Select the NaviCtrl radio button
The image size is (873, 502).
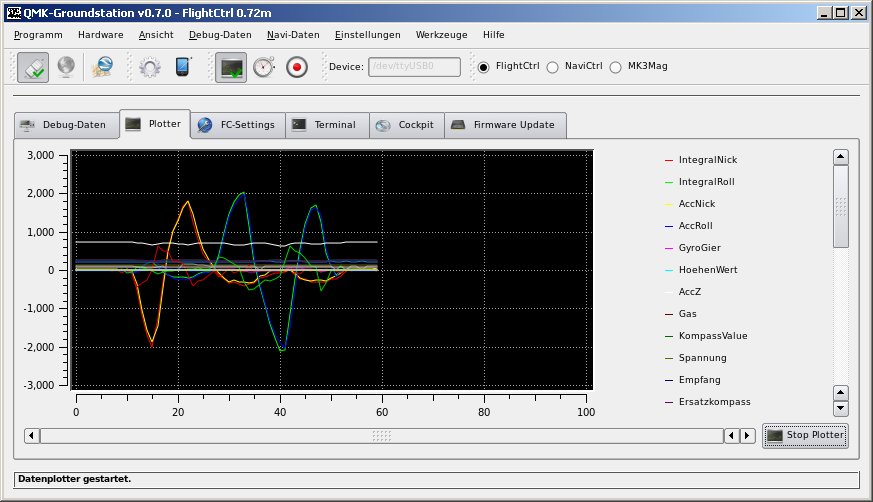(552, 67)
